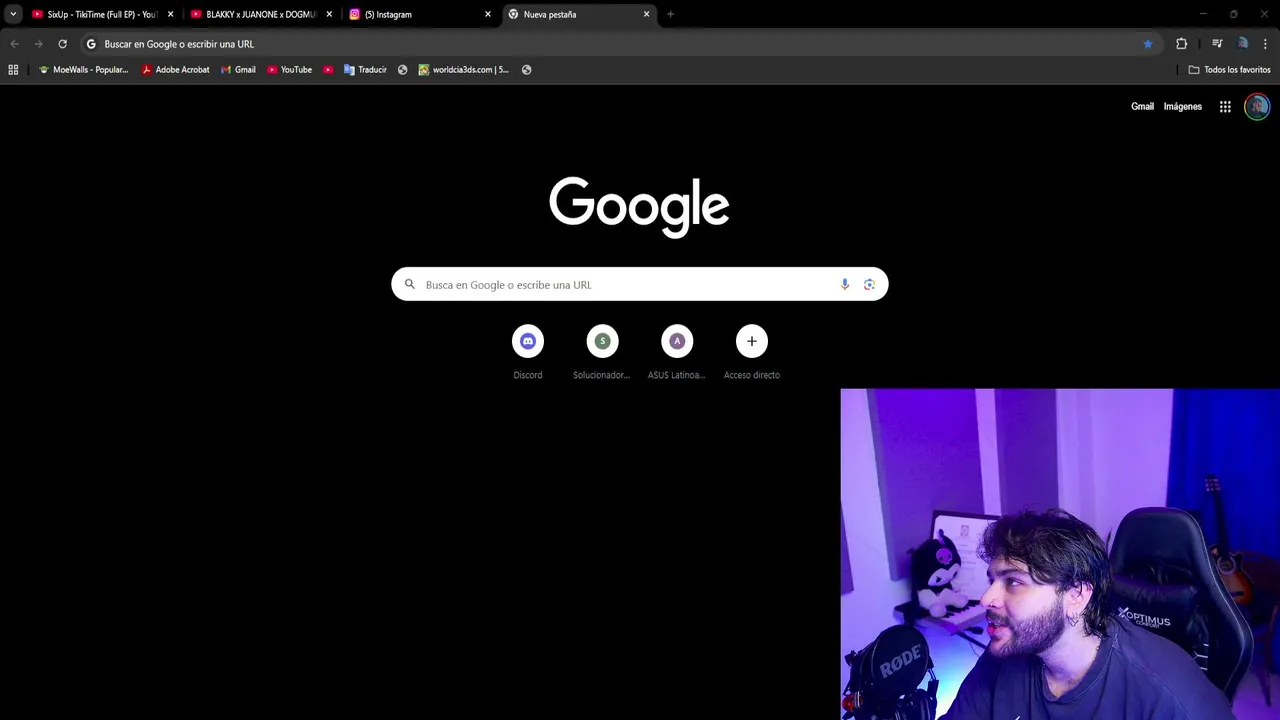Open the Solucionador shortcut
This screenshot has height=720, width=1280.
click(602, 352)
